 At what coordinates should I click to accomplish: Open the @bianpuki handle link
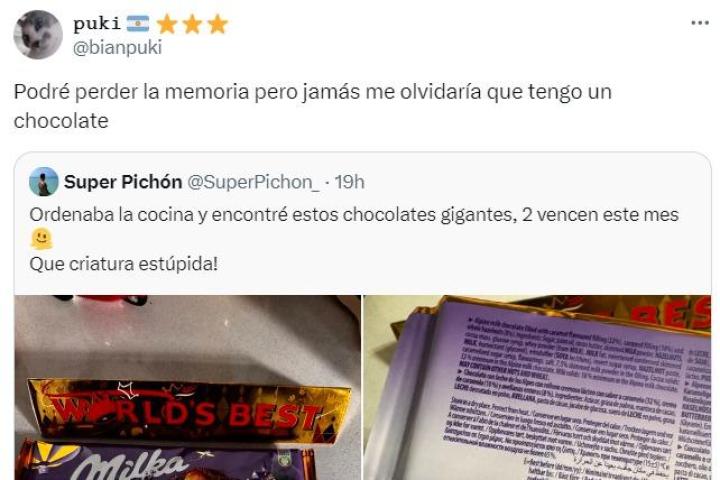(x=117, y=47)
